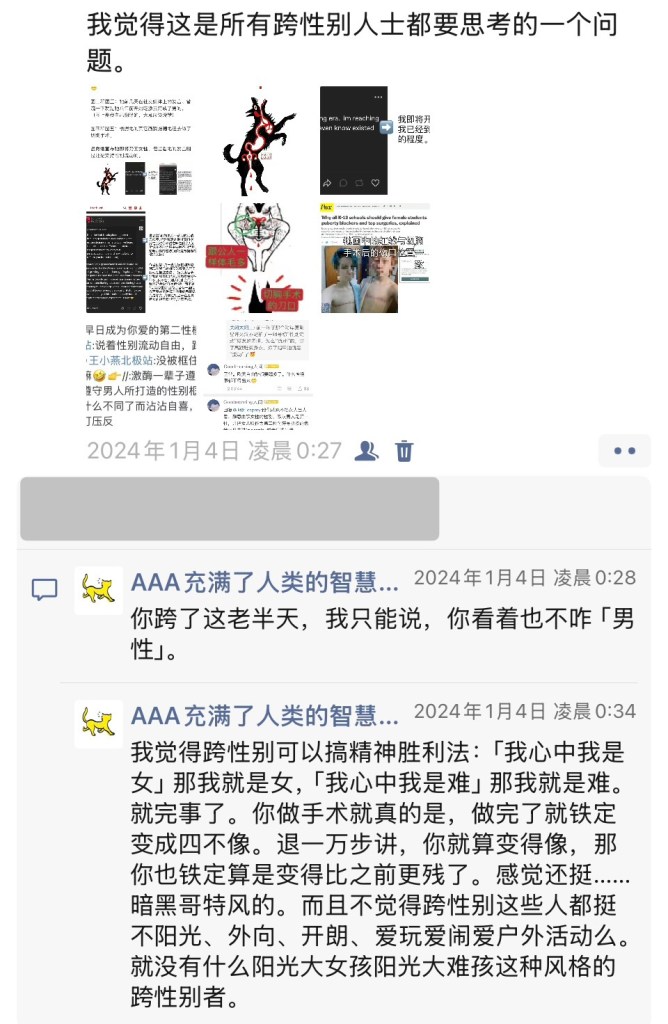Screen dimensions: 668x1024
Task: Tap the second AAA commenter name
Action: (x=265, y=716)
